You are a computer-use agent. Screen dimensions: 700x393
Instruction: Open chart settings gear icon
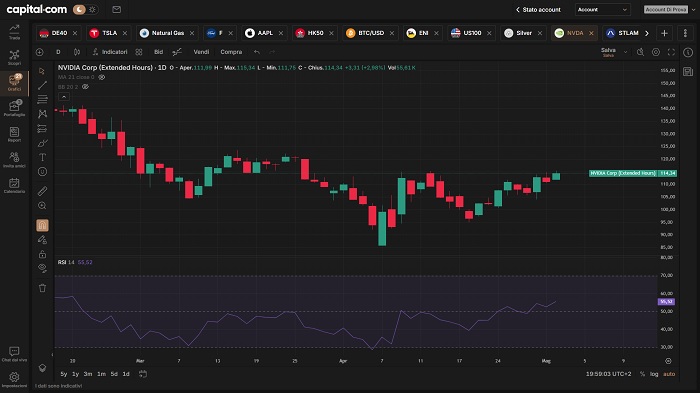coord(656,52)
